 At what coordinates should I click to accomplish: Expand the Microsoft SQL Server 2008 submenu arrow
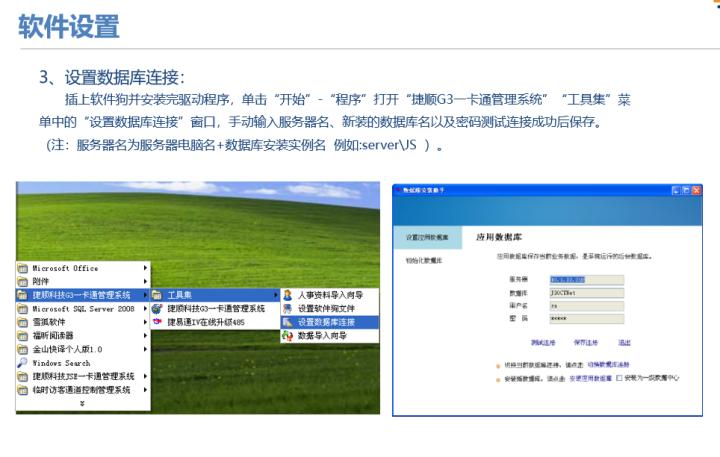tap(145, 309)
